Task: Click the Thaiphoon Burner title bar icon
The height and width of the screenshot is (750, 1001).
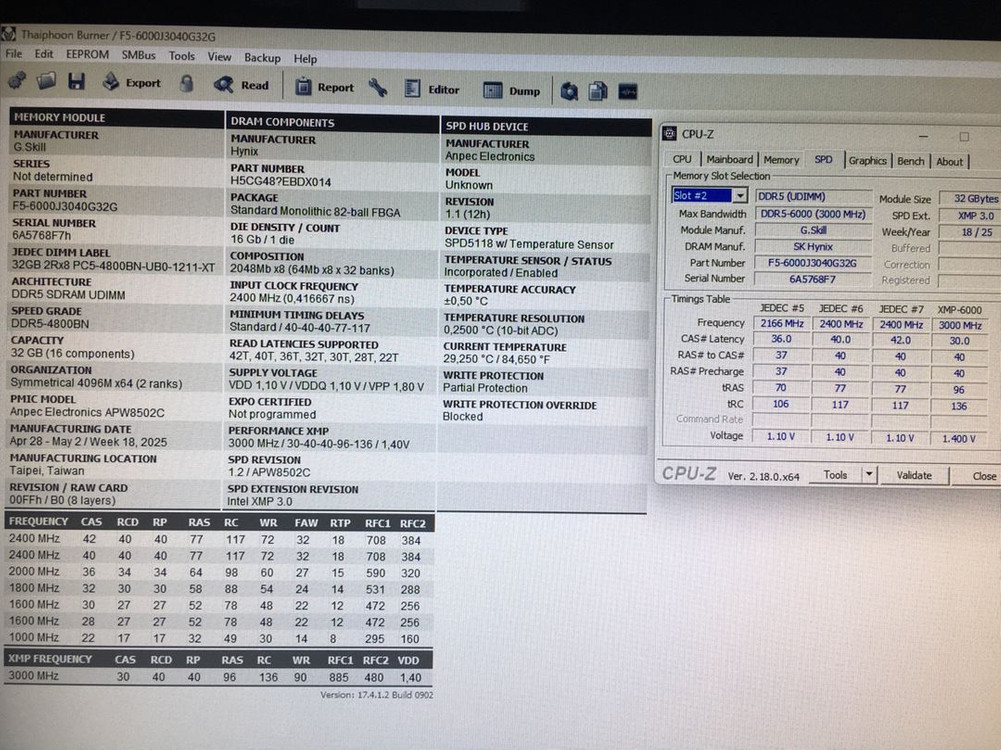Action: click(x=8, y=34)
